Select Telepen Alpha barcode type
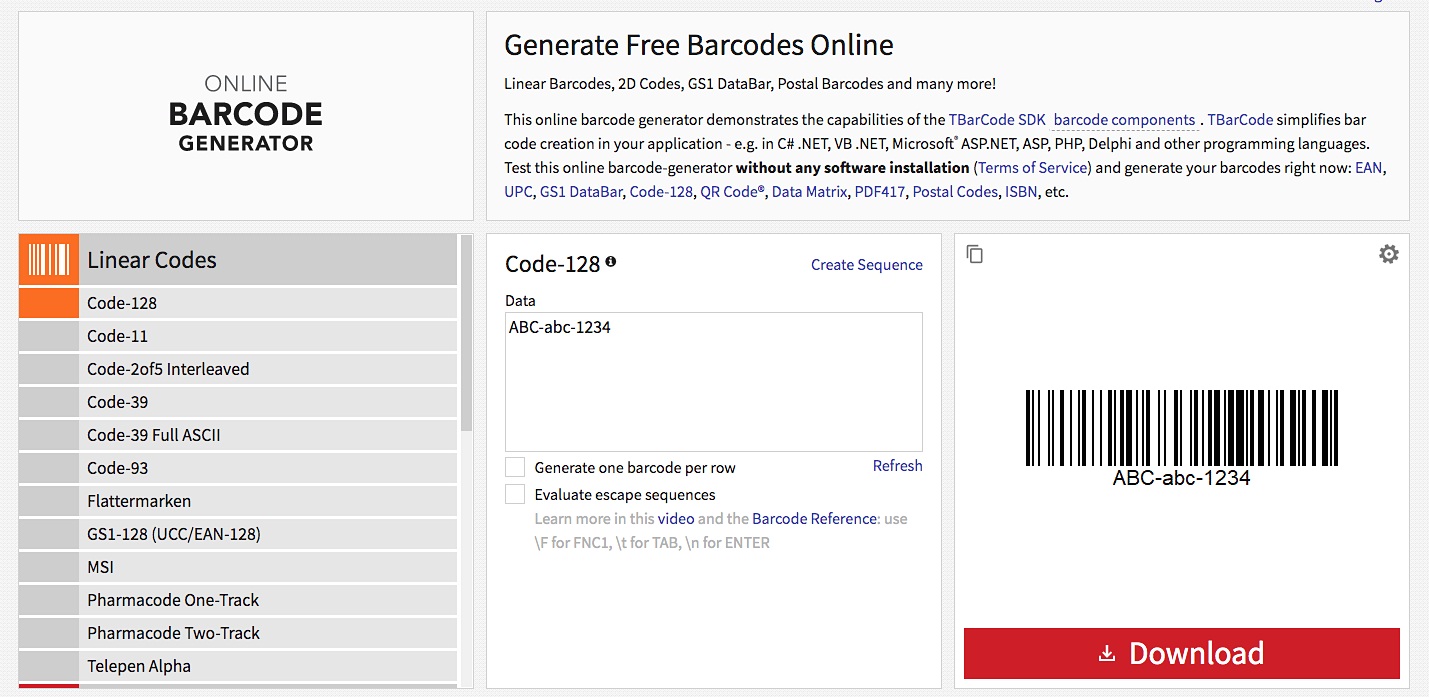 coord(238,666)
